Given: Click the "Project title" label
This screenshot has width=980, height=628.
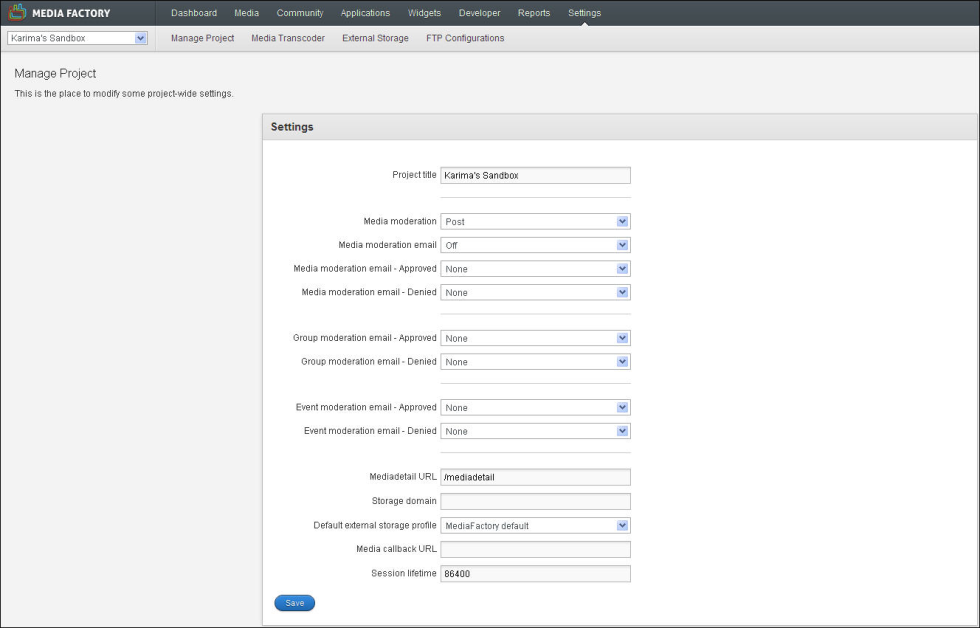Looking at the screenshot, I should 414,175.
